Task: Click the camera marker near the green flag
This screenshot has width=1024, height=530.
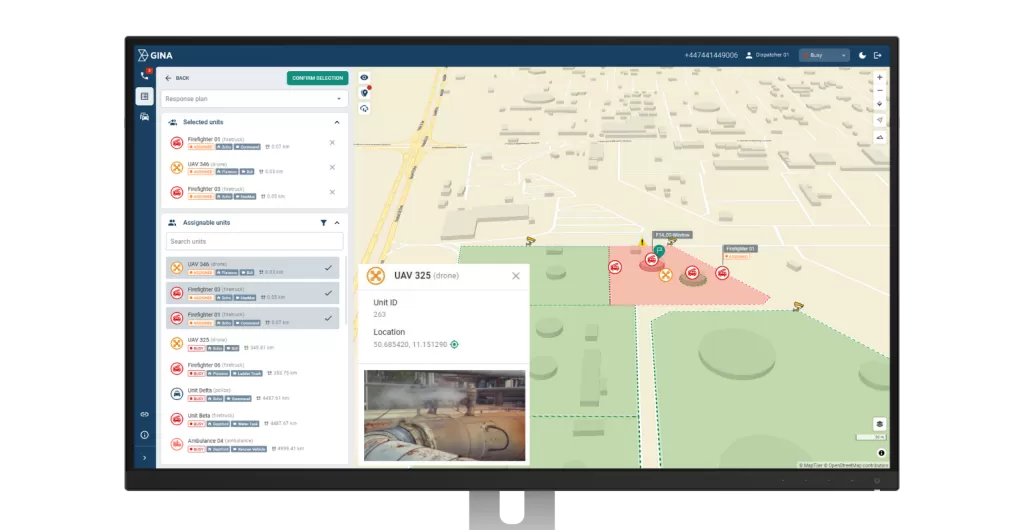Action: click(671, 242)
